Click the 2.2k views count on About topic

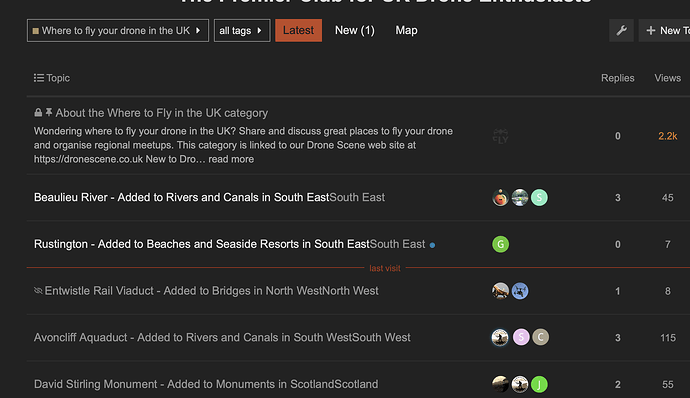(x=668, y=136)
